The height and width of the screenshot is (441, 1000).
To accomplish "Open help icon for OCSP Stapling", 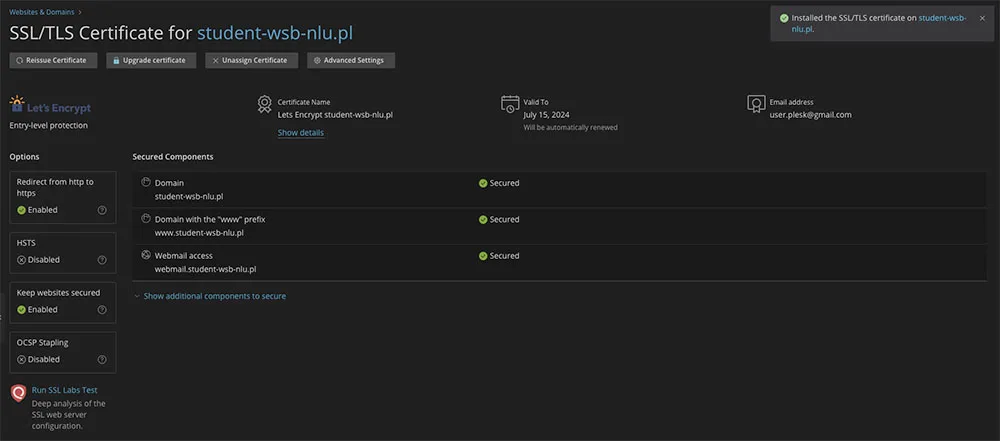I will point(102,359).
